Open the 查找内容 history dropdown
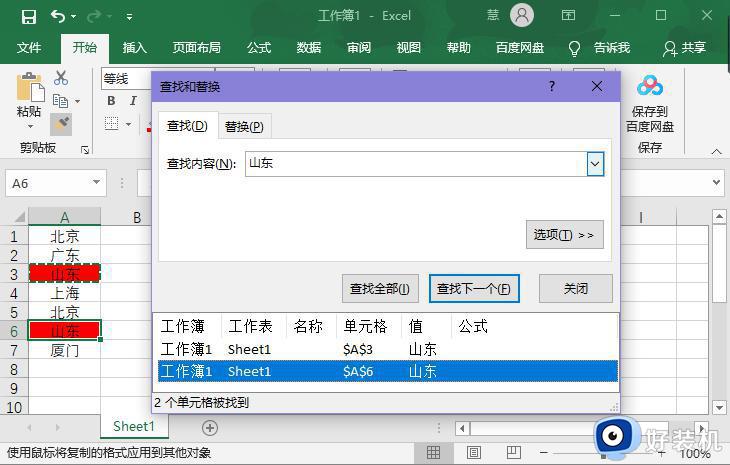Image resolution: width=730 pixels, height=465 pixels. click(x=595, y=164)
